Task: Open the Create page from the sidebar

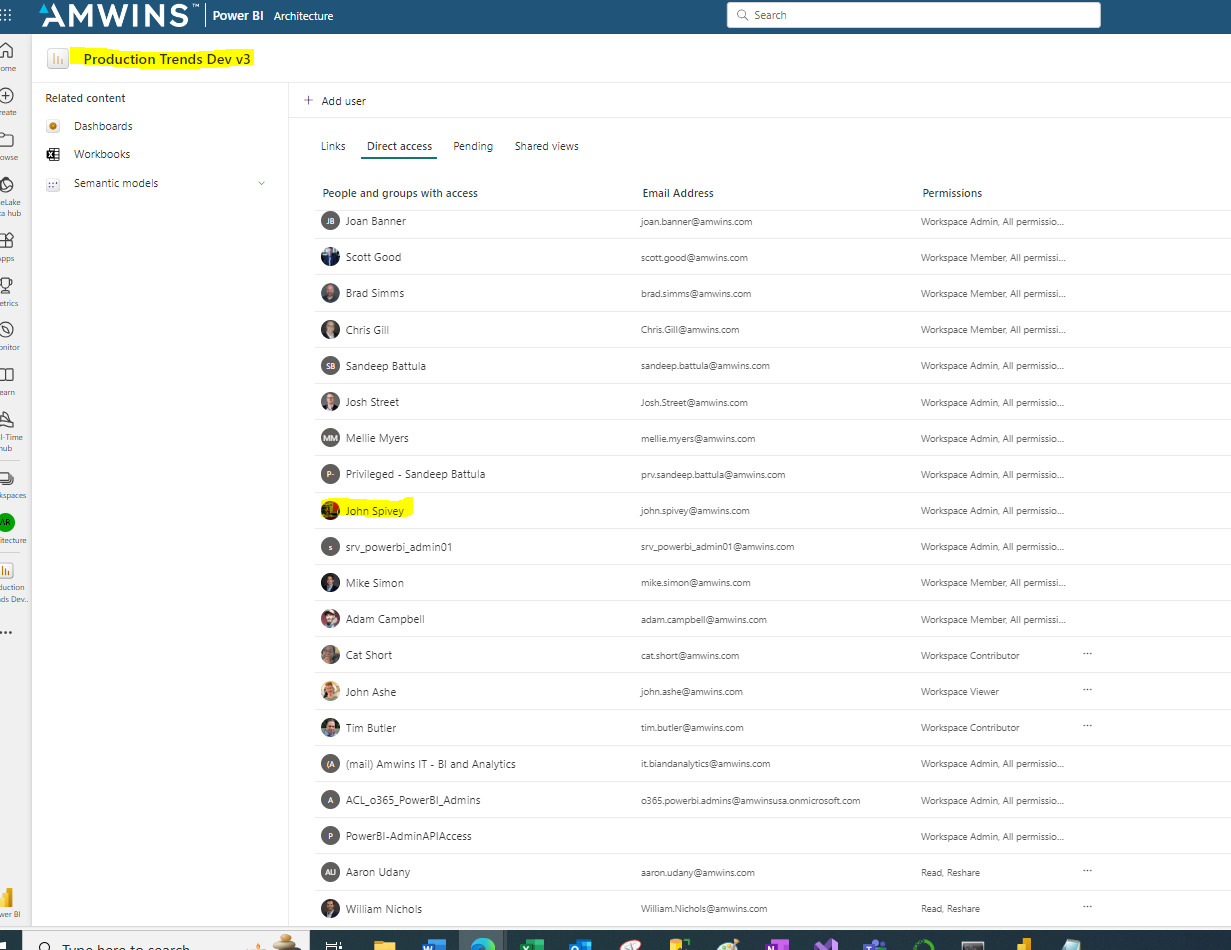Action: pos(7,101)
